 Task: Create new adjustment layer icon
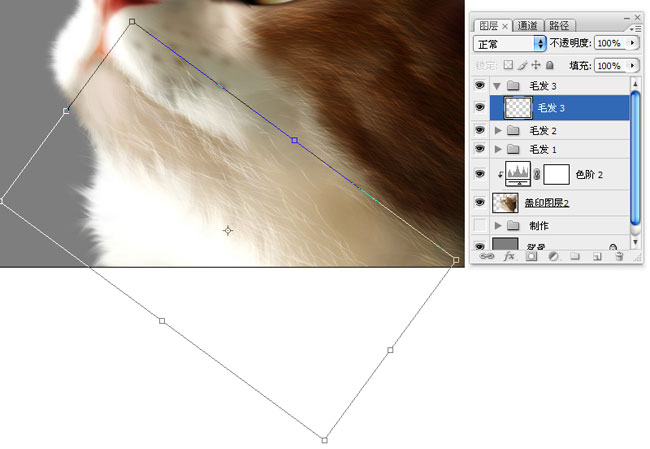pyautogui.click(x=553, y=257)
